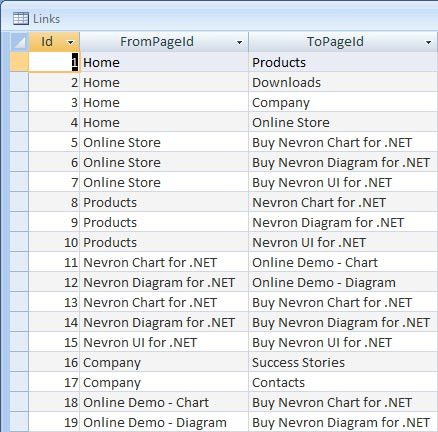Click Nevron UI for .NET ToPageId row 10

pos(343,242)
